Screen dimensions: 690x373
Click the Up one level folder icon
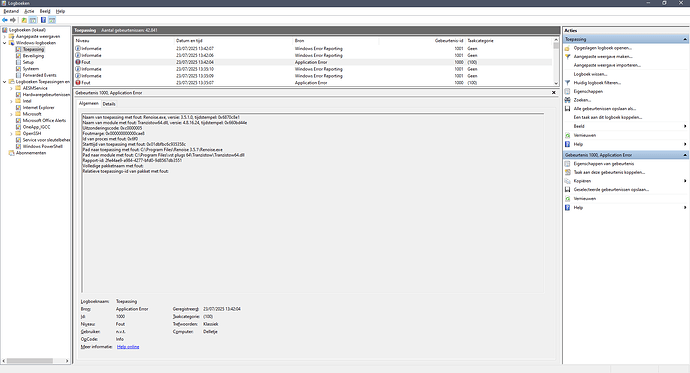(x=24, y=20)
